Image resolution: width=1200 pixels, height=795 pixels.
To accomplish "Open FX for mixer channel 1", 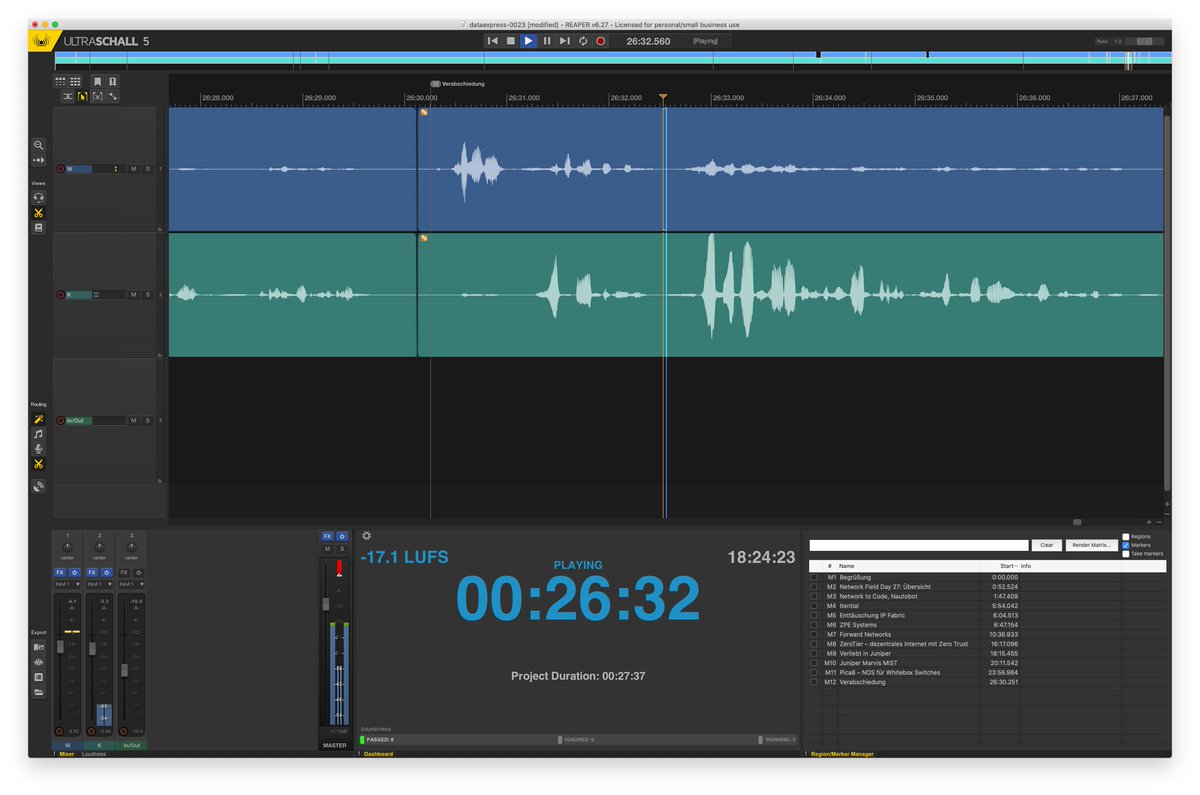I will (x=60, y=572).
